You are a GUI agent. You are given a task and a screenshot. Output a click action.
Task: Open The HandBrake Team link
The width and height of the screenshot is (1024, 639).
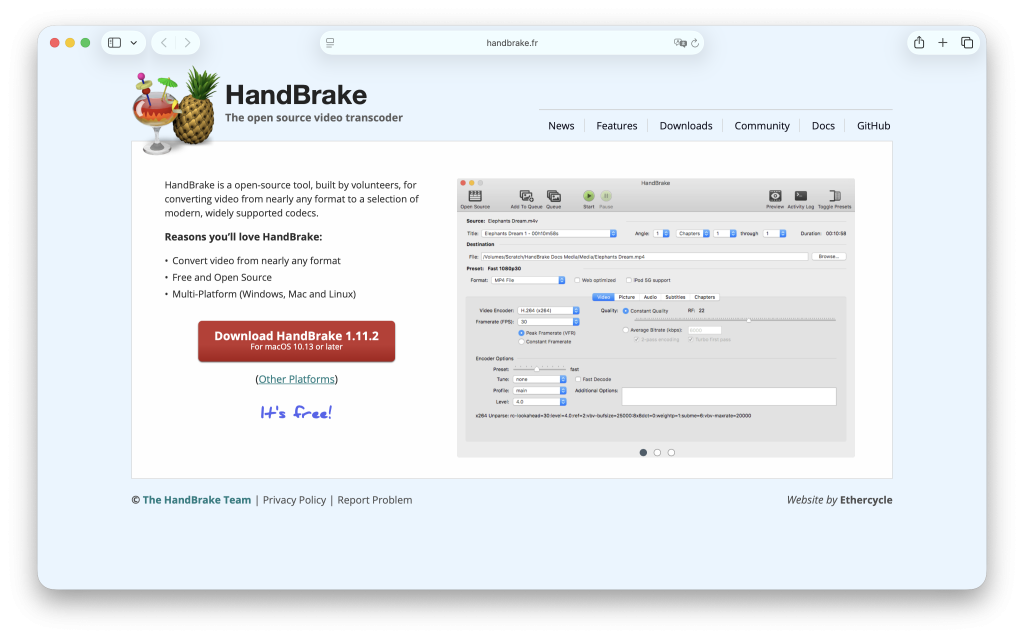[197, 500]
